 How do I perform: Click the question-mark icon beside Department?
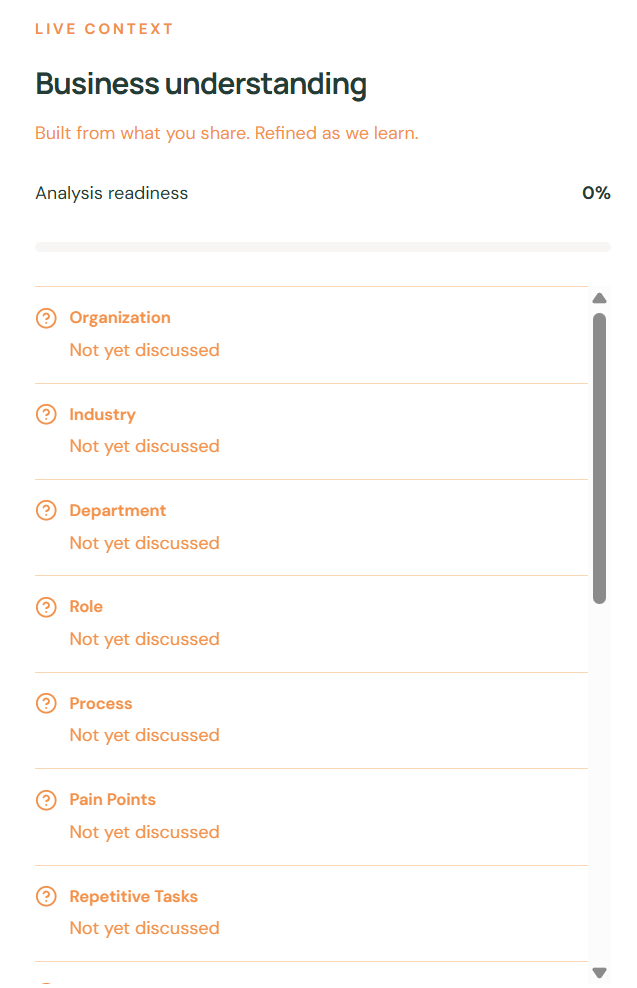46,510
